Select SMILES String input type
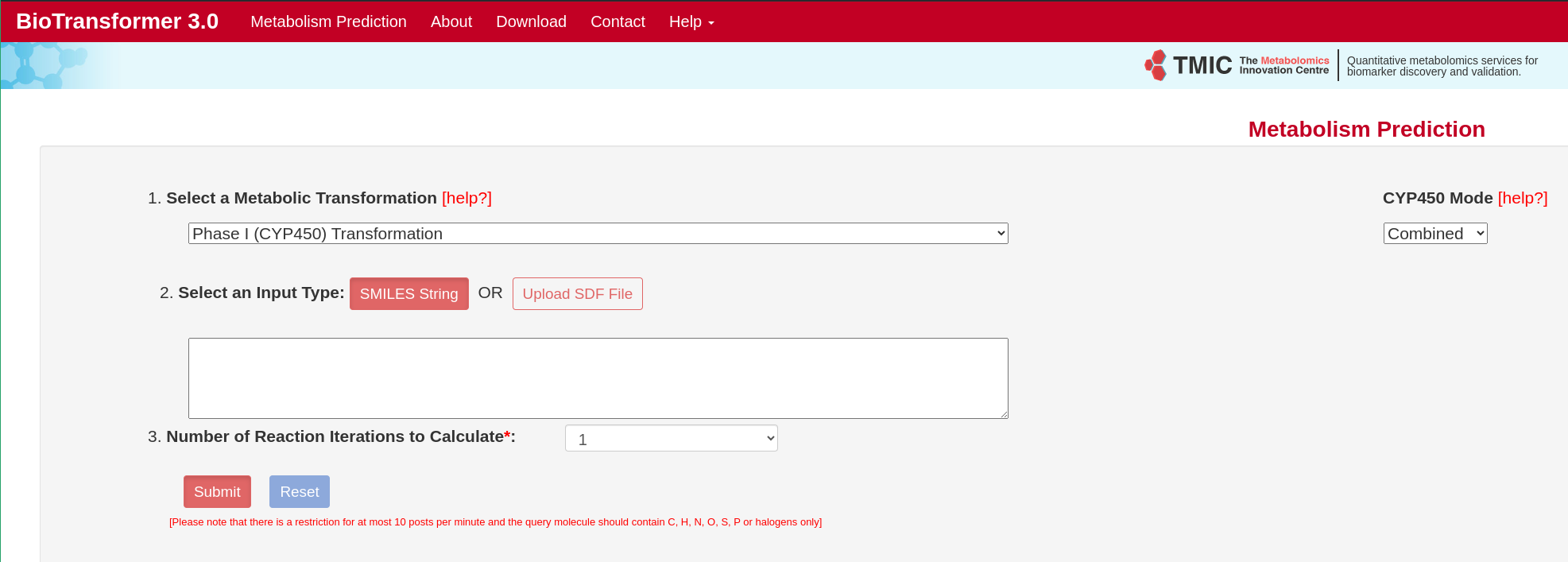Viewport: 1568px width, 562px height. click(408, 294)
